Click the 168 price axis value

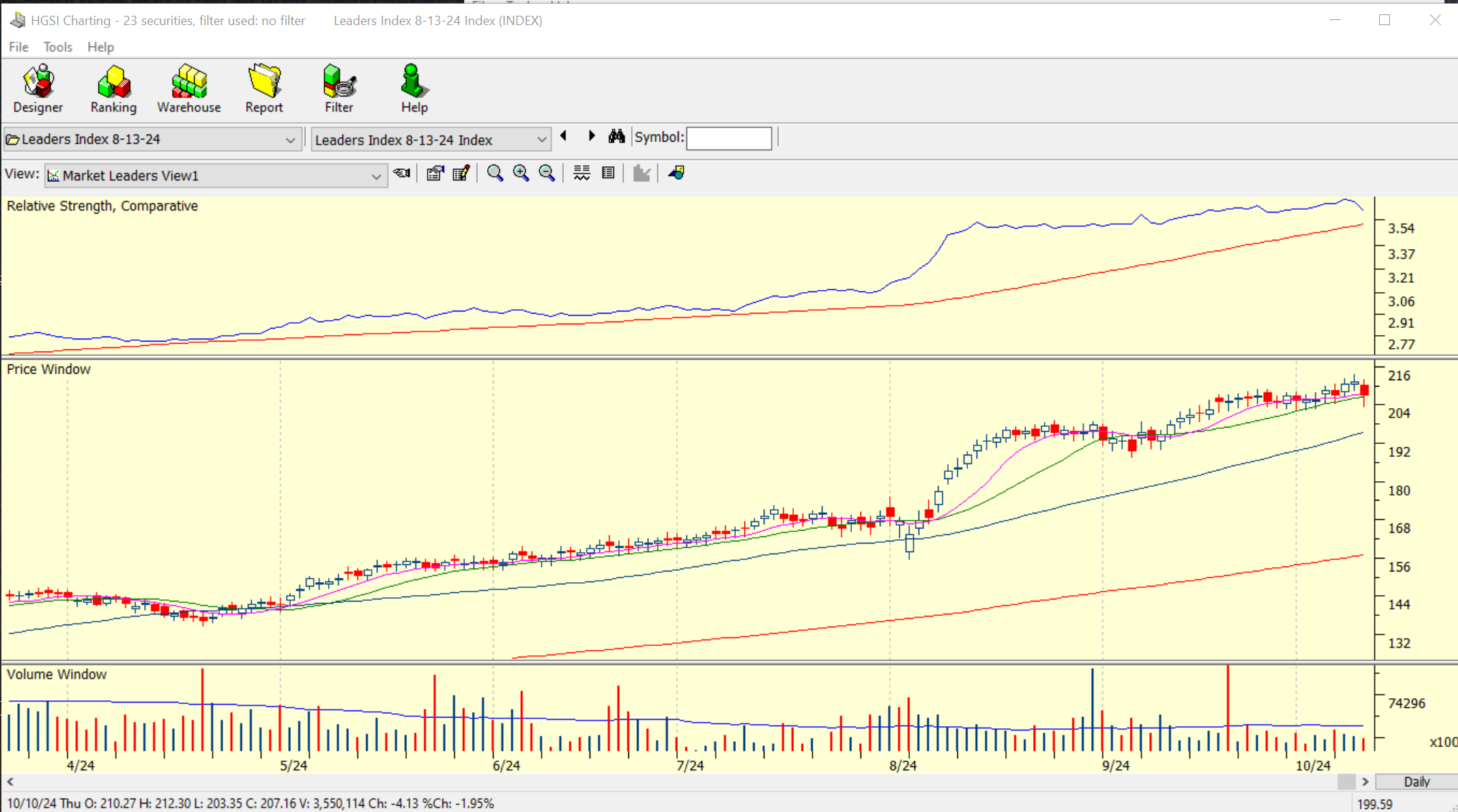1399,528
